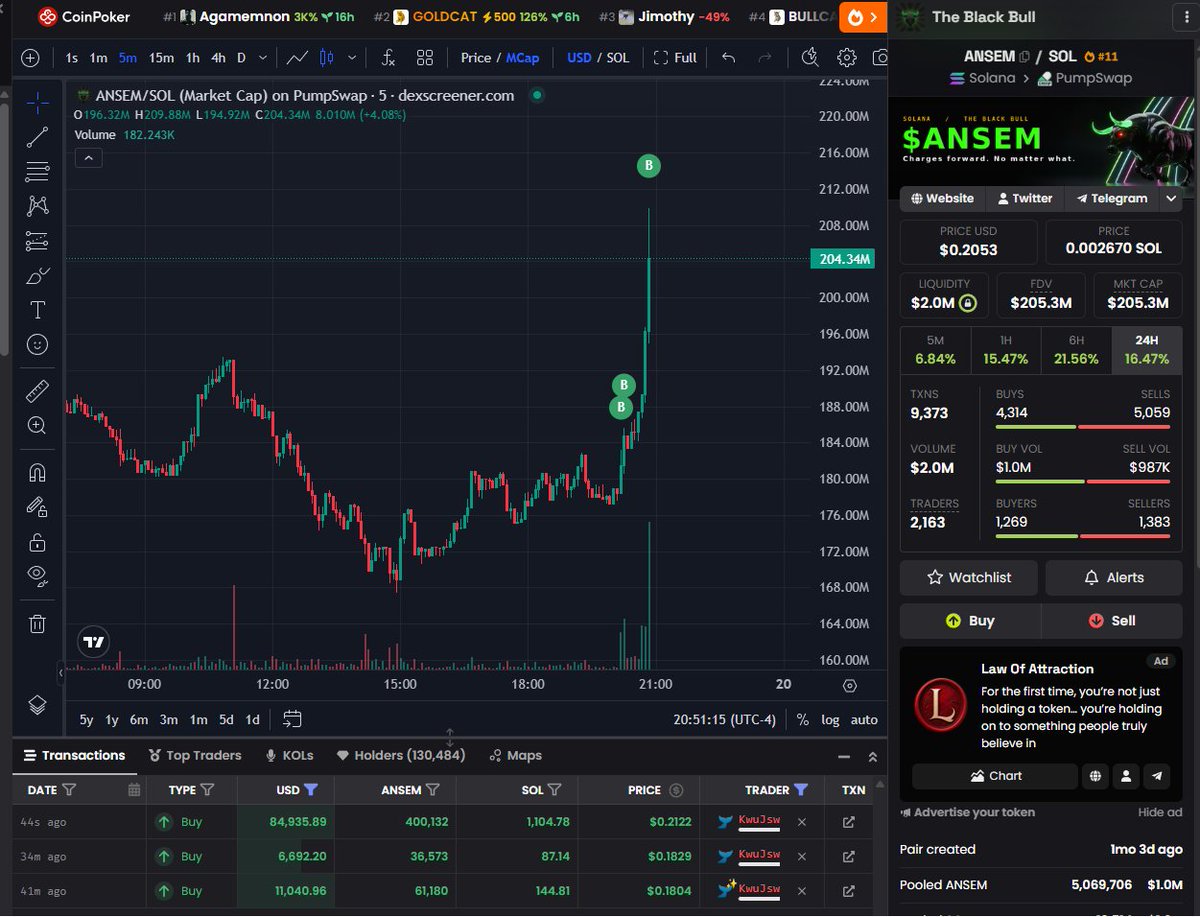Toggle percent scale on chart
Viewport: 1200px width, 917px height.
(803, 719)
